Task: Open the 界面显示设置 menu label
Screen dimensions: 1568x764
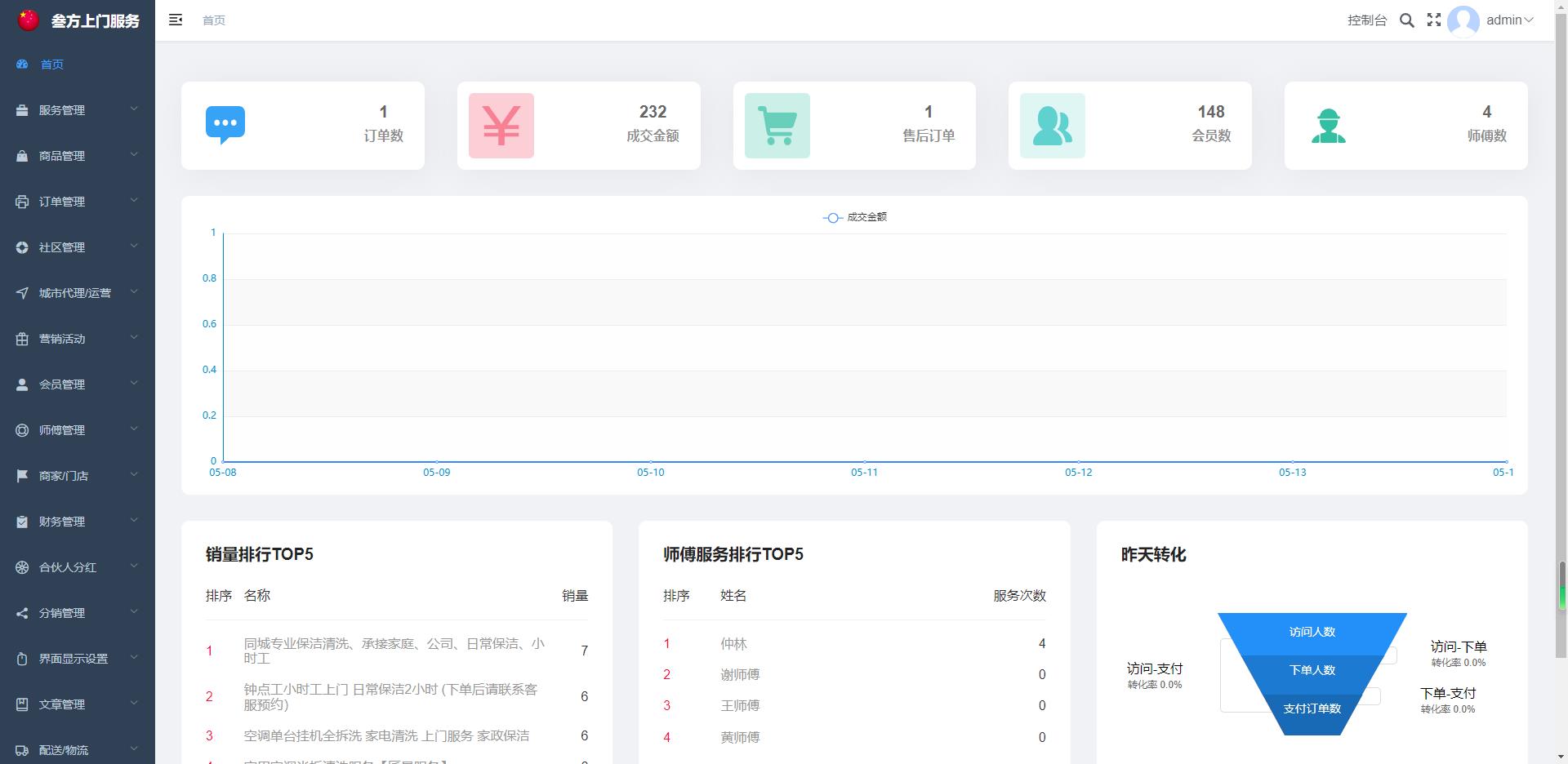Action: pos(73,659)
